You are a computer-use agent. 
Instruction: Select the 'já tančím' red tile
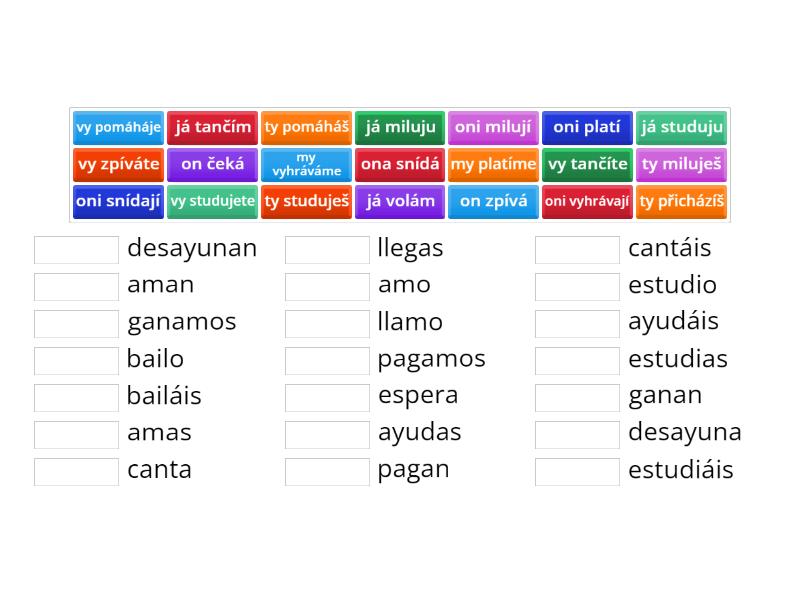pyautogui.click(x=212, y=128)
